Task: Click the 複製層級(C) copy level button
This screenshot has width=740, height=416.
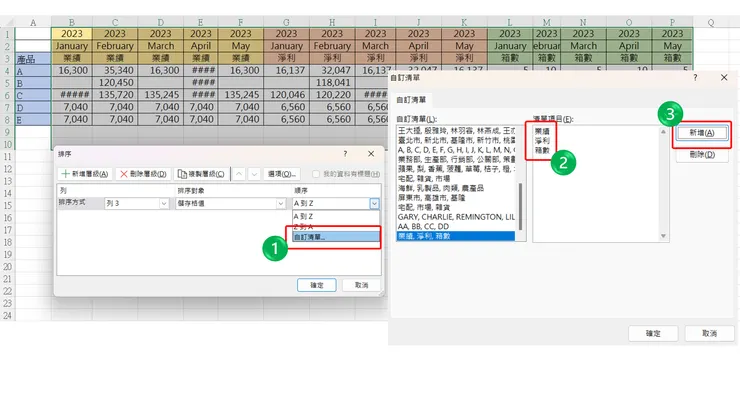Action: point(202,174)
